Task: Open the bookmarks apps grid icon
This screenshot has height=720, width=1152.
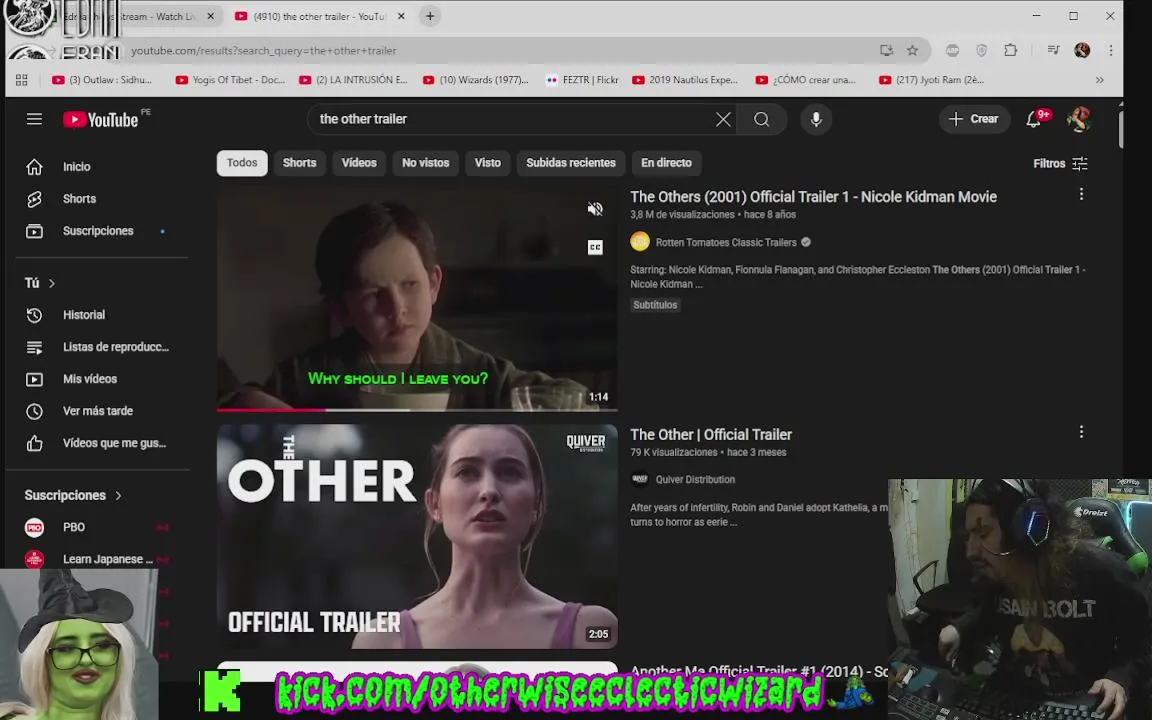Action: [x=21, y=80]
